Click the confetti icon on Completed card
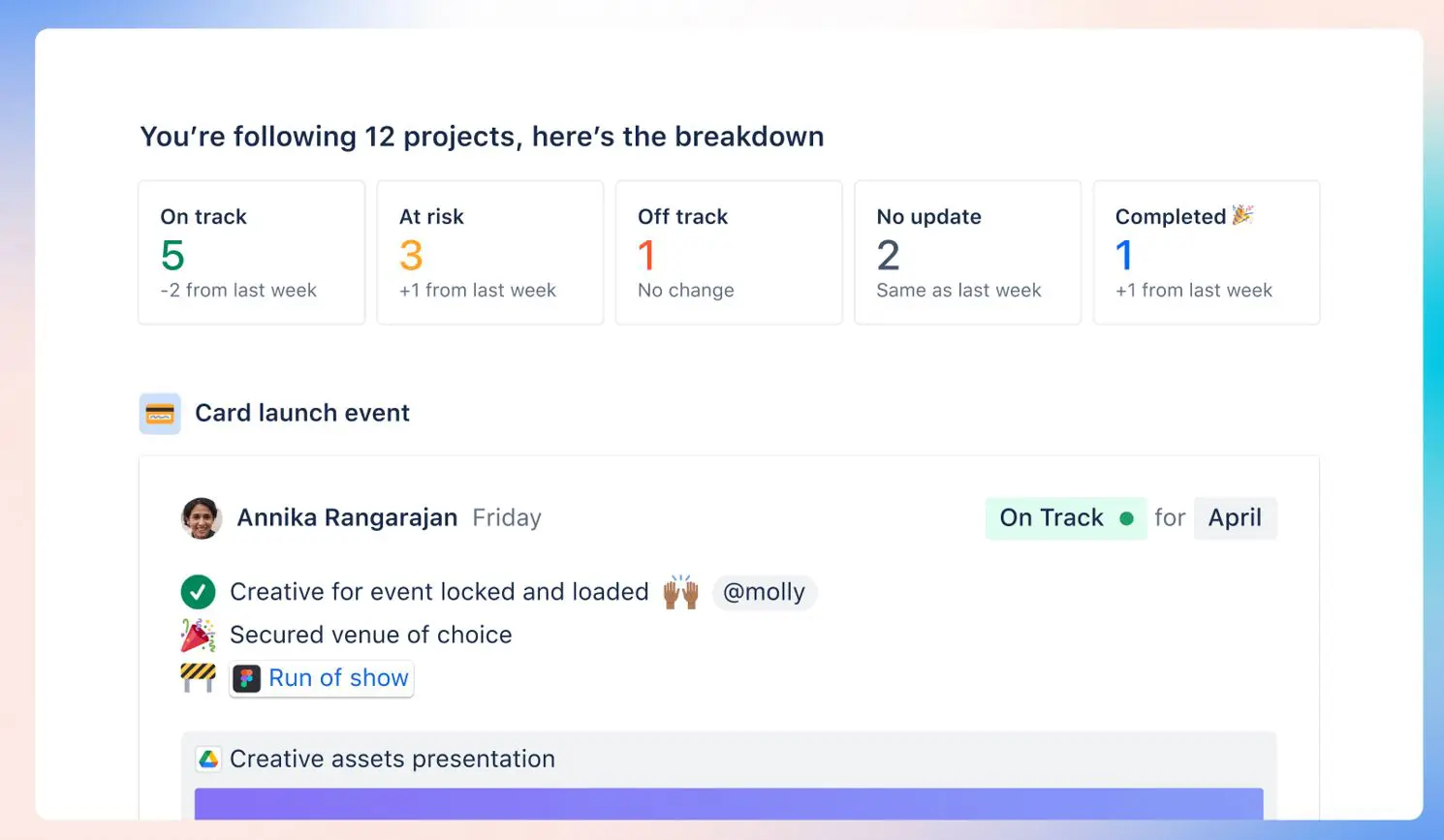The width and height of the screenshot is (1444, 840). pyautogui.click(x=1243, y=215)
